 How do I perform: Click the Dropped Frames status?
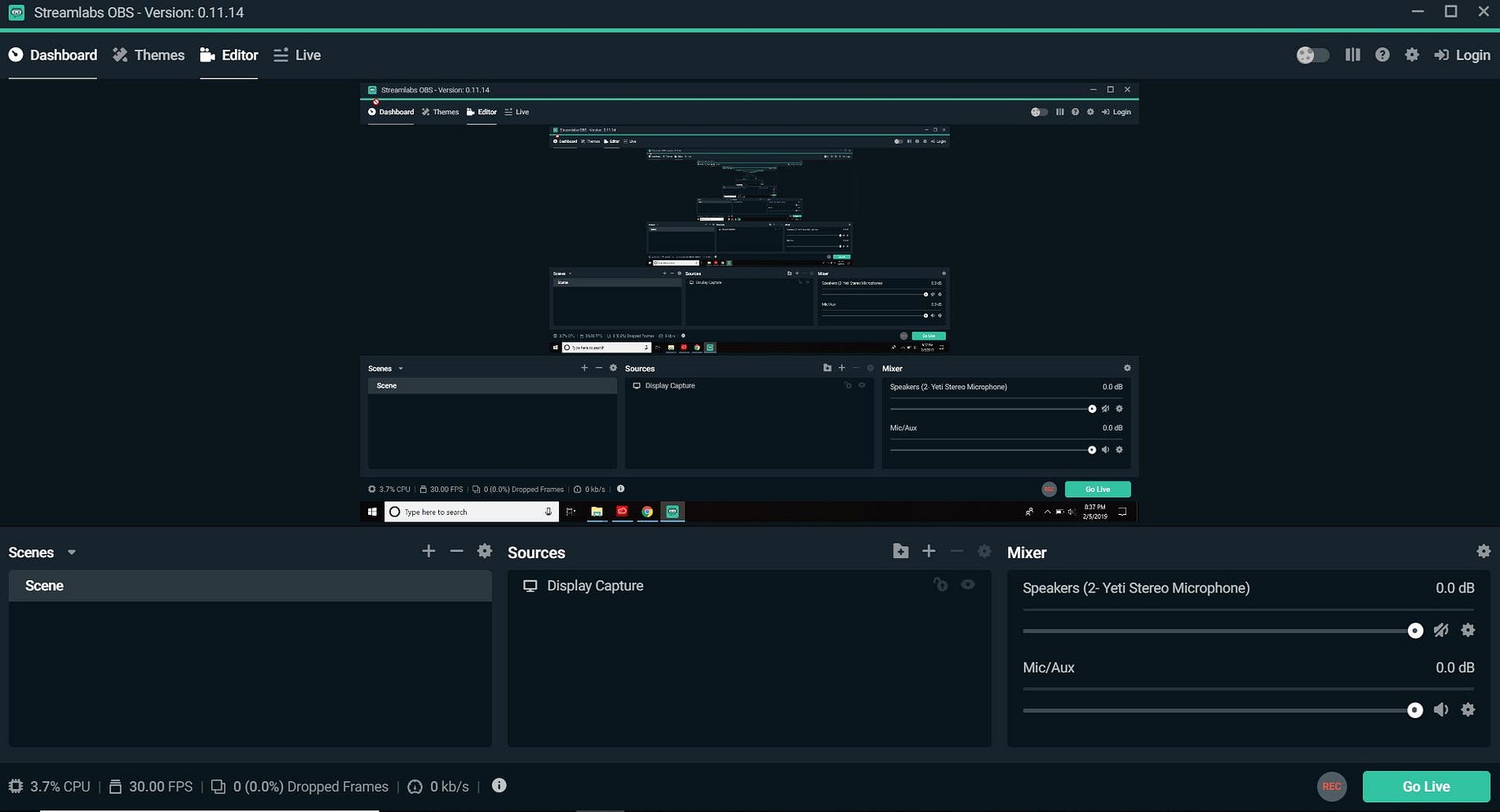pyautogui.click(x=300, y=787)
